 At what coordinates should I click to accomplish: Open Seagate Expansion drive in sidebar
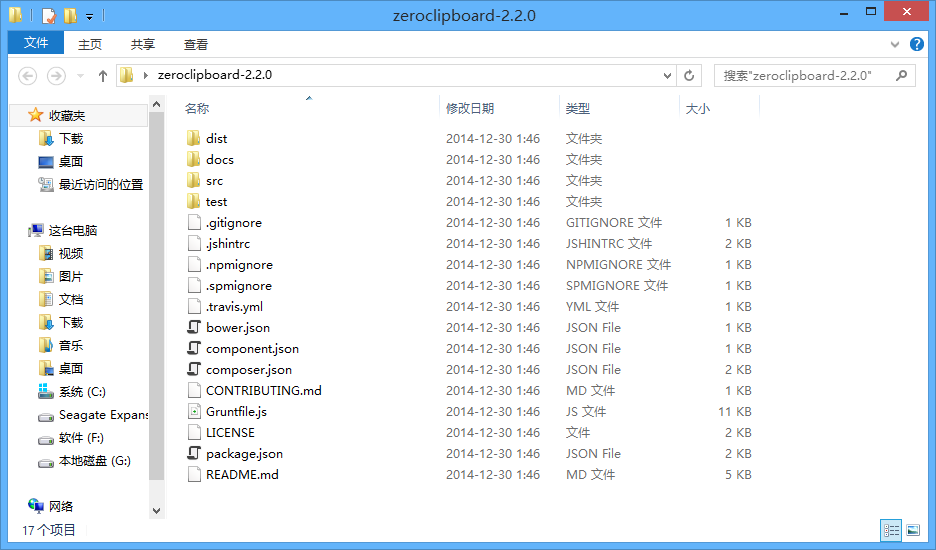click(93, 415)
